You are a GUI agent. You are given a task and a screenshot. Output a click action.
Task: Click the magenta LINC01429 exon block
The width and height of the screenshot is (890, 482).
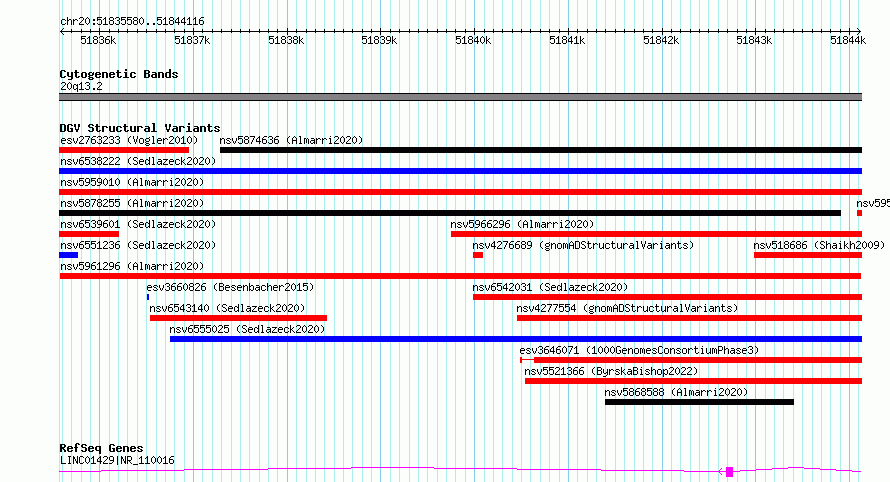pyautogui.click(x=729, y=472)
